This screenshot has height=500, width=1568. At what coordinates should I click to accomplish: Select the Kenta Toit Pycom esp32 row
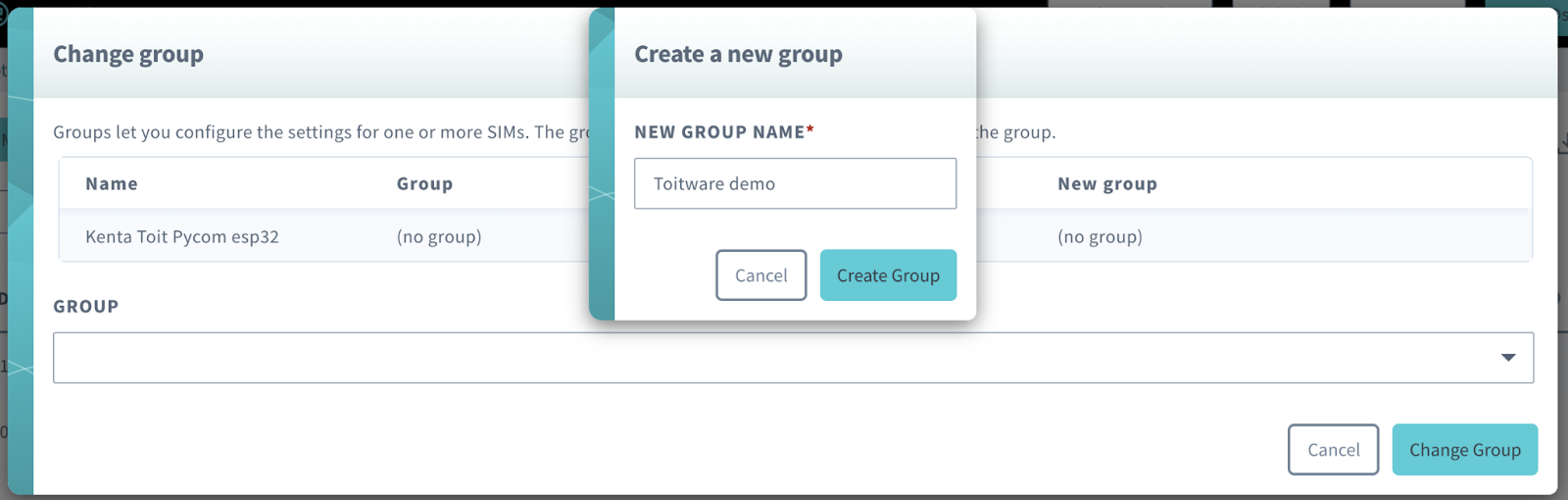(182, 237)
